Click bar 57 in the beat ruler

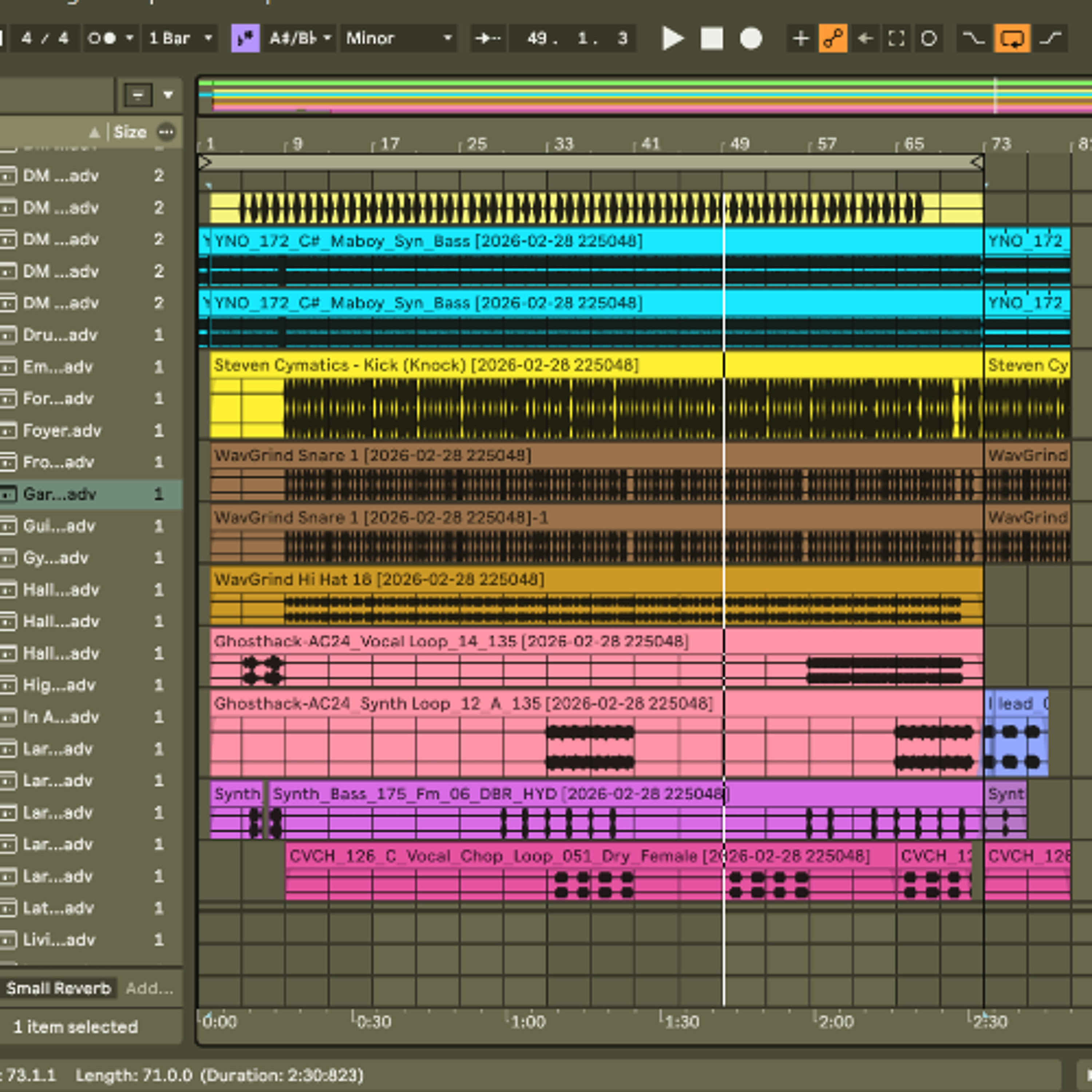coord(827,143)
